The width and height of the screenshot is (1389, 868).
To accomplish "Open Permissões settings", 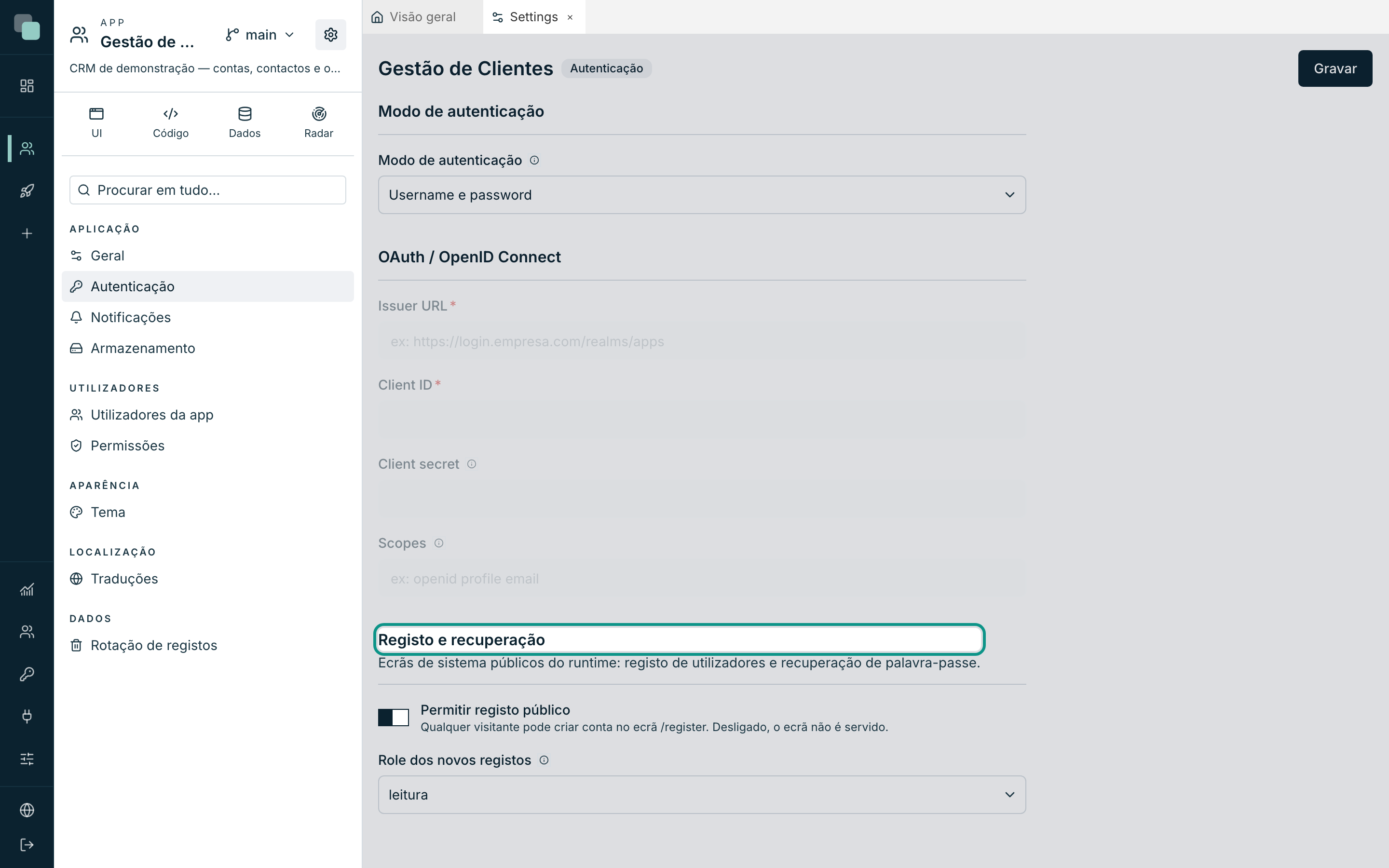I will tap(208, 446).
